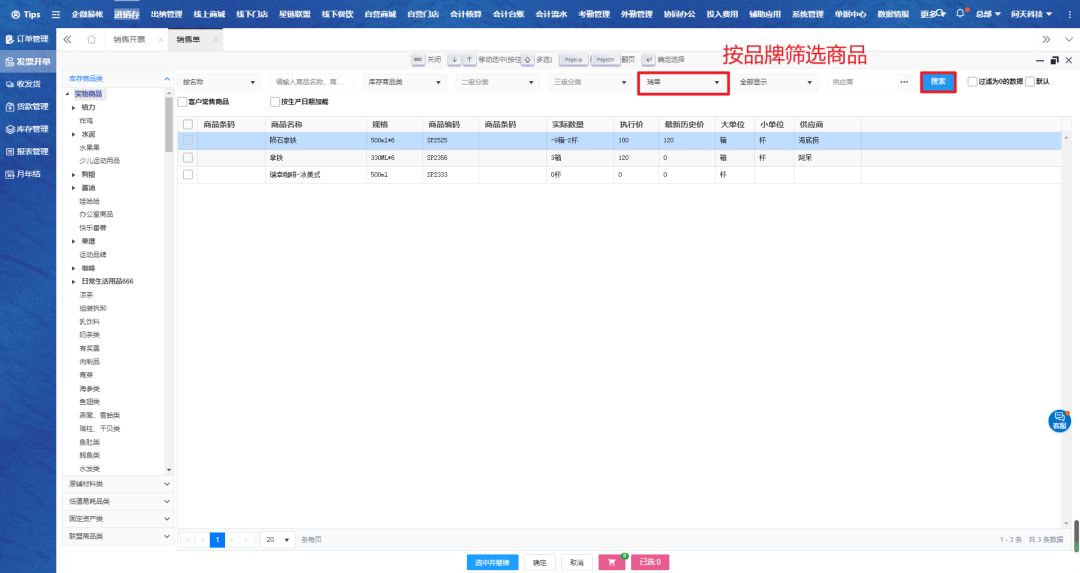Click the pink shopping cart icon
Image resolution: width=1080 pixels, height=573 pixels.
click(x=611, y=562)
